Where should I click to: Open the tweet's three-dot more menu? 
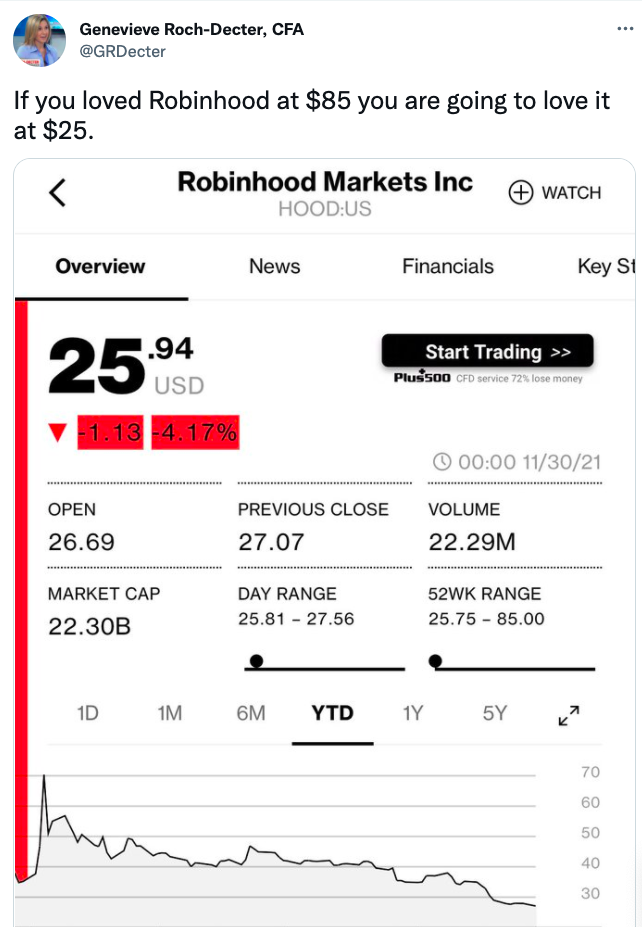click(624, 28)
